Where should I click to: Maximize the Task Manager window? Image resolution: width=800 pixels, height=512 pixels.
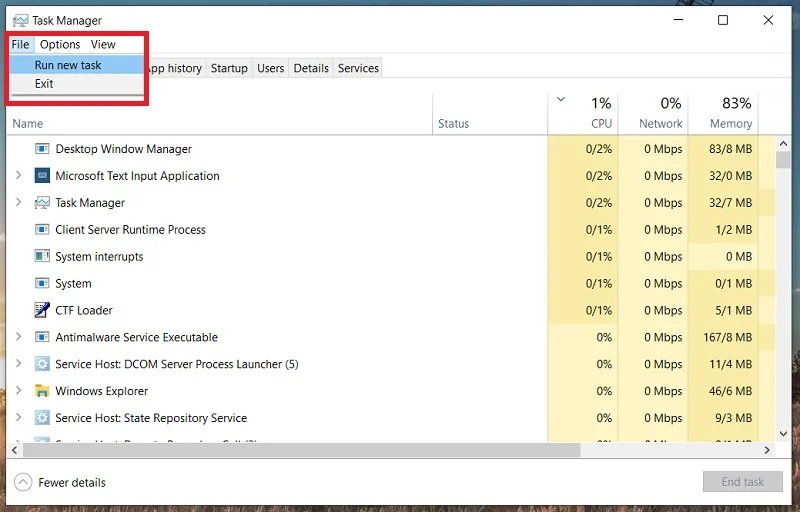723,20
